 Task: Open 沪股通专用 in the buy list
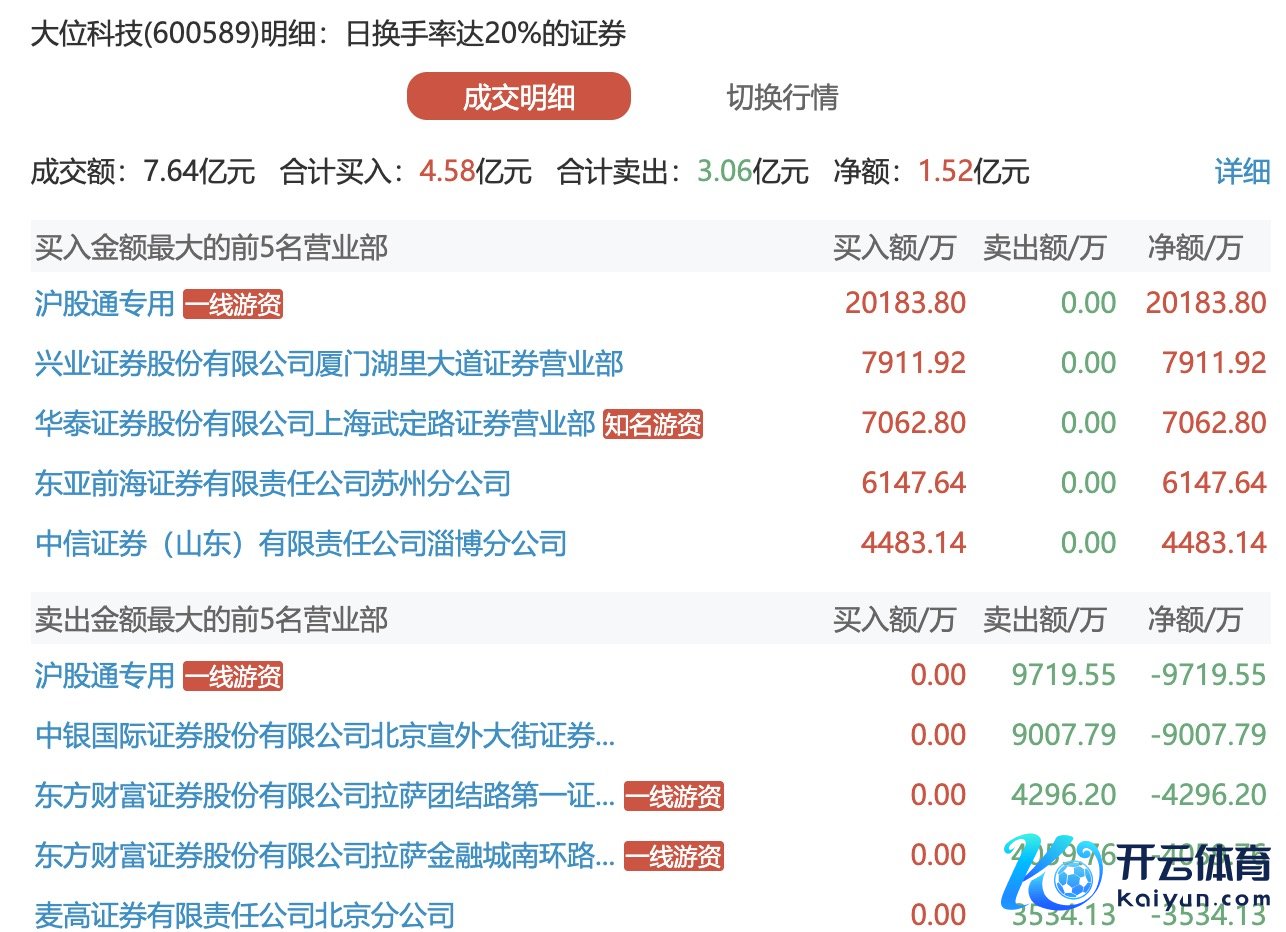105,303
